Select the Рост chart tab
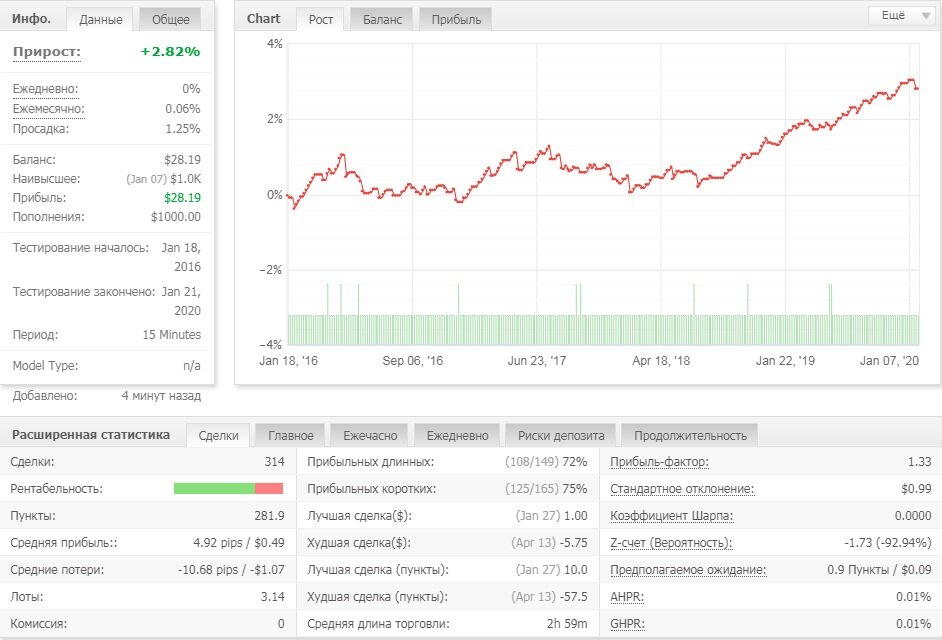Screen dimensions: 942x640 (321, 19)
